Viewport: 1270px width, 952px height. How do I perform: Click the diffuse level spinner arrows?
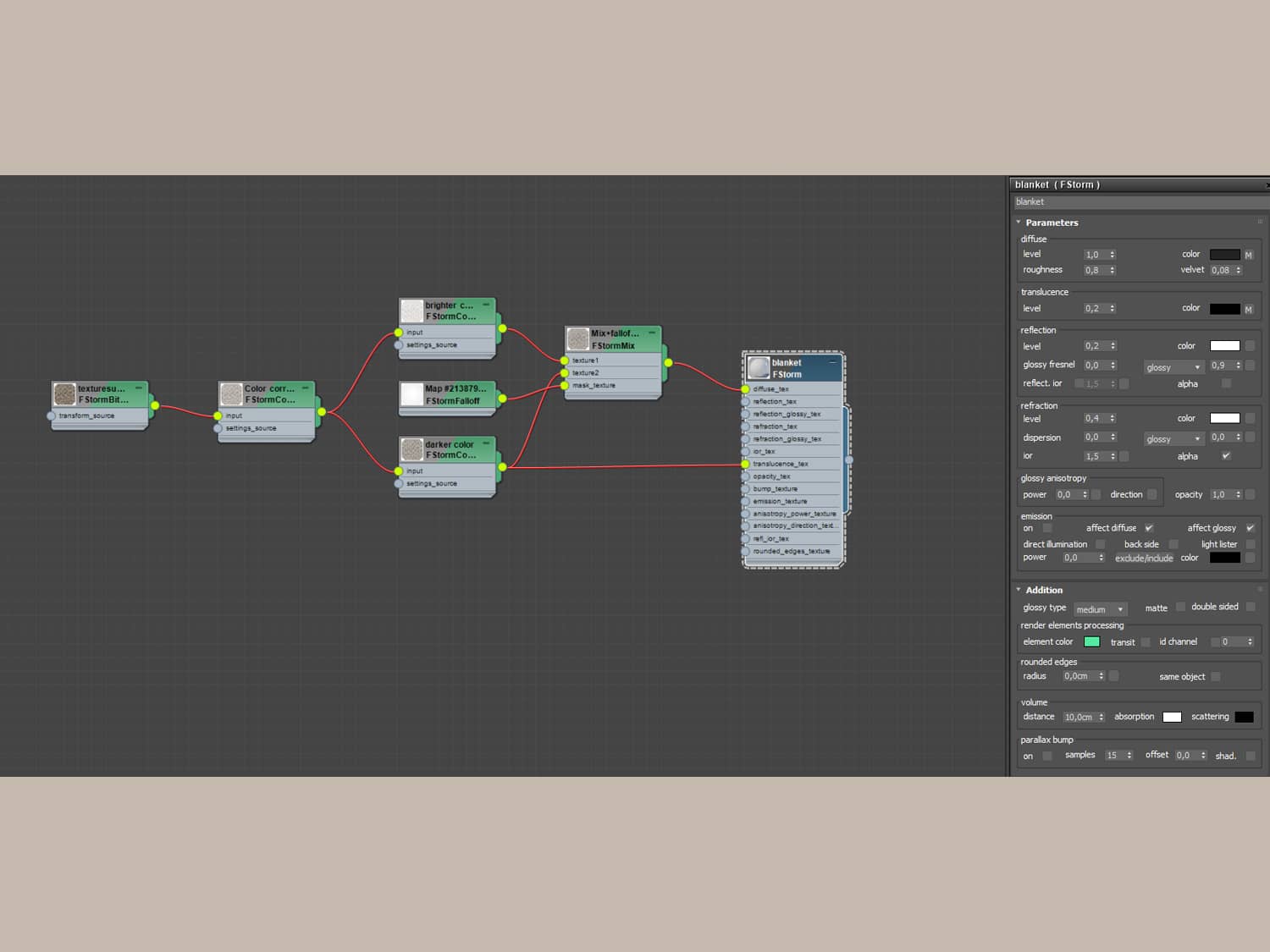(x=1113, y=255)
